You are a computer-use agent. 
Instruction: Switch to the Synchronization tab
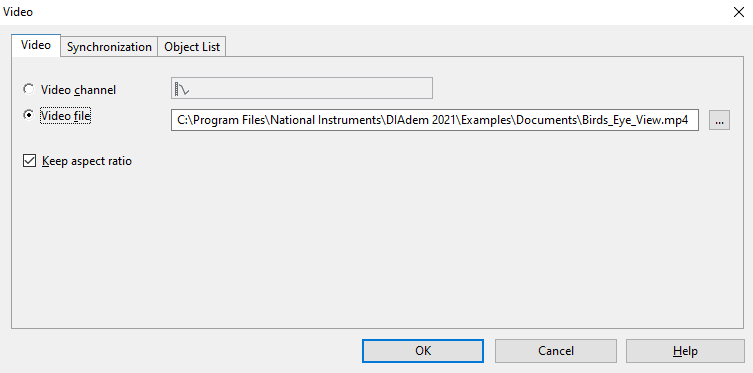pos(109,47)
